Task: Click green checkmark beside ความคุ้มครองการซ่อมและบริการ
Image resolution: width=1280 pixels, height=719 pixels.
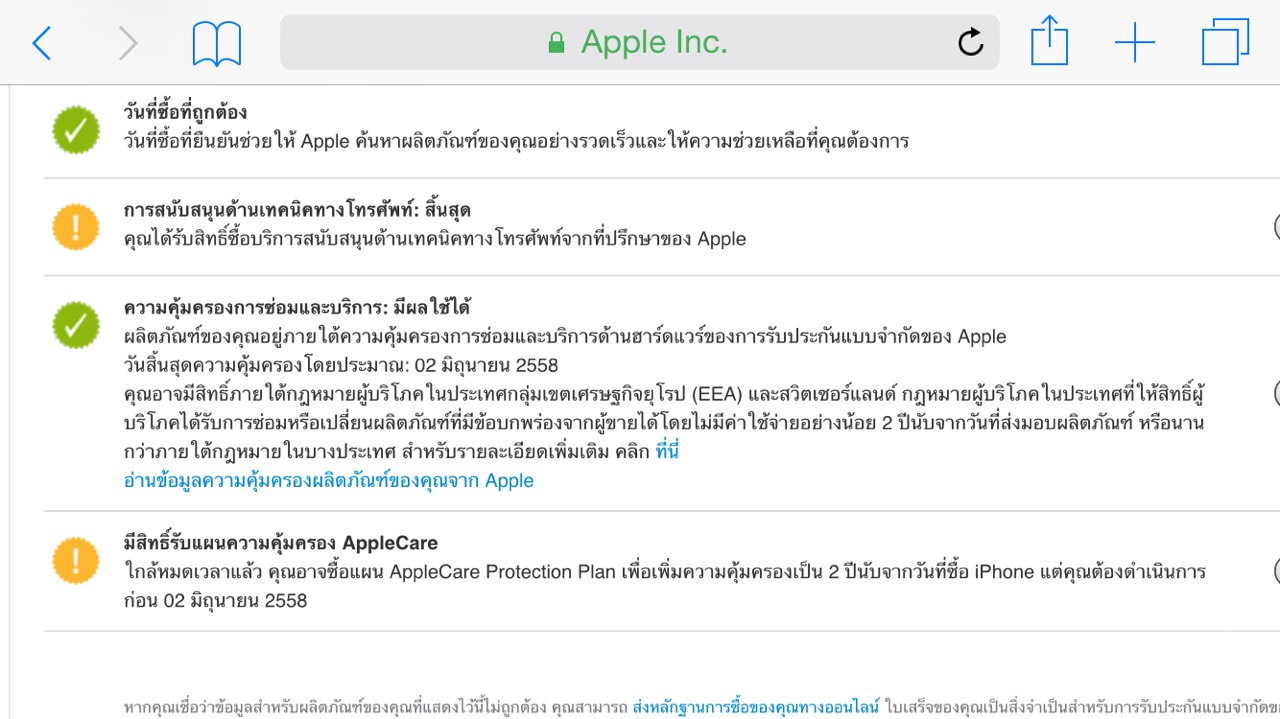Action: pos(76,324)
